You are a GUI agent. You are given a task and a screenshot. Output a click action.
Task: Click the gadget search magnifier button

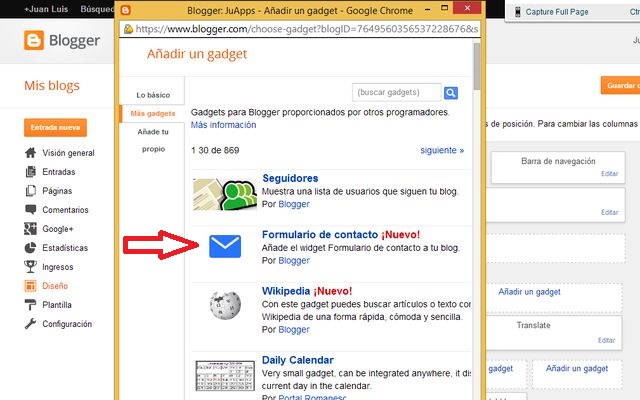(451, 93)
